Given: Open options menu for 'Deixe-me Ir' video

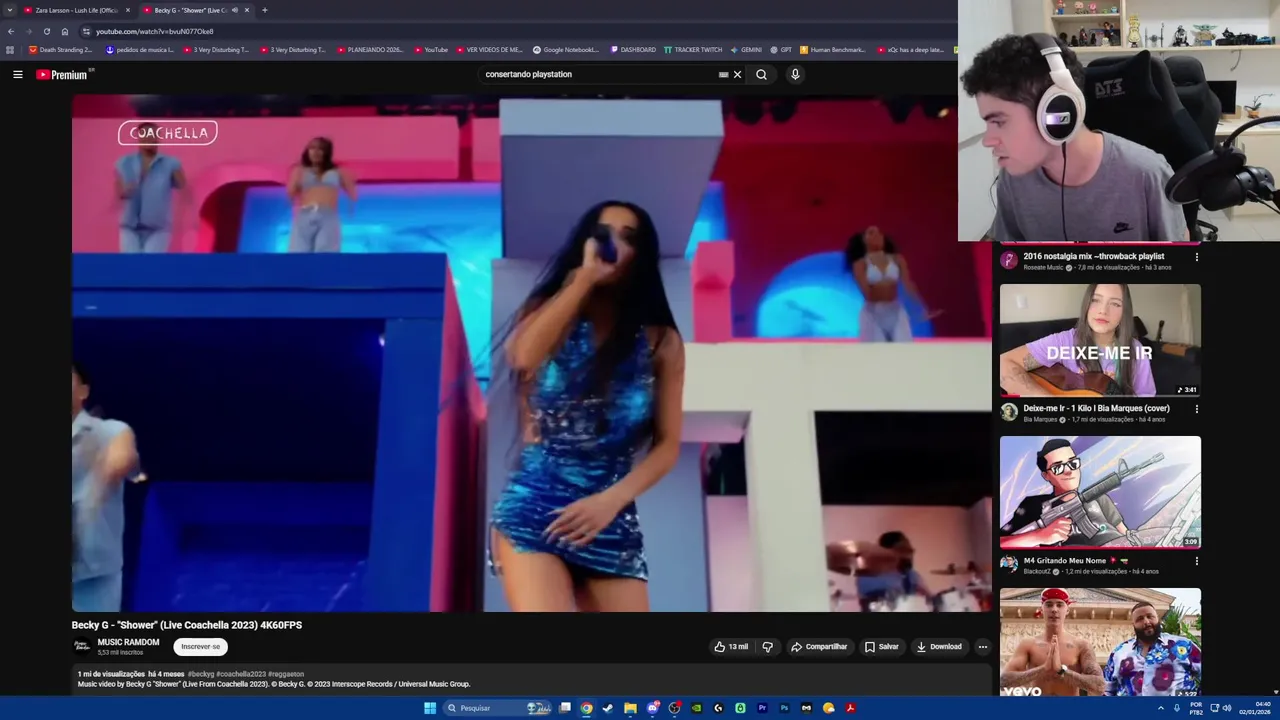Looking at the screenshot, I should [1196, 409].
